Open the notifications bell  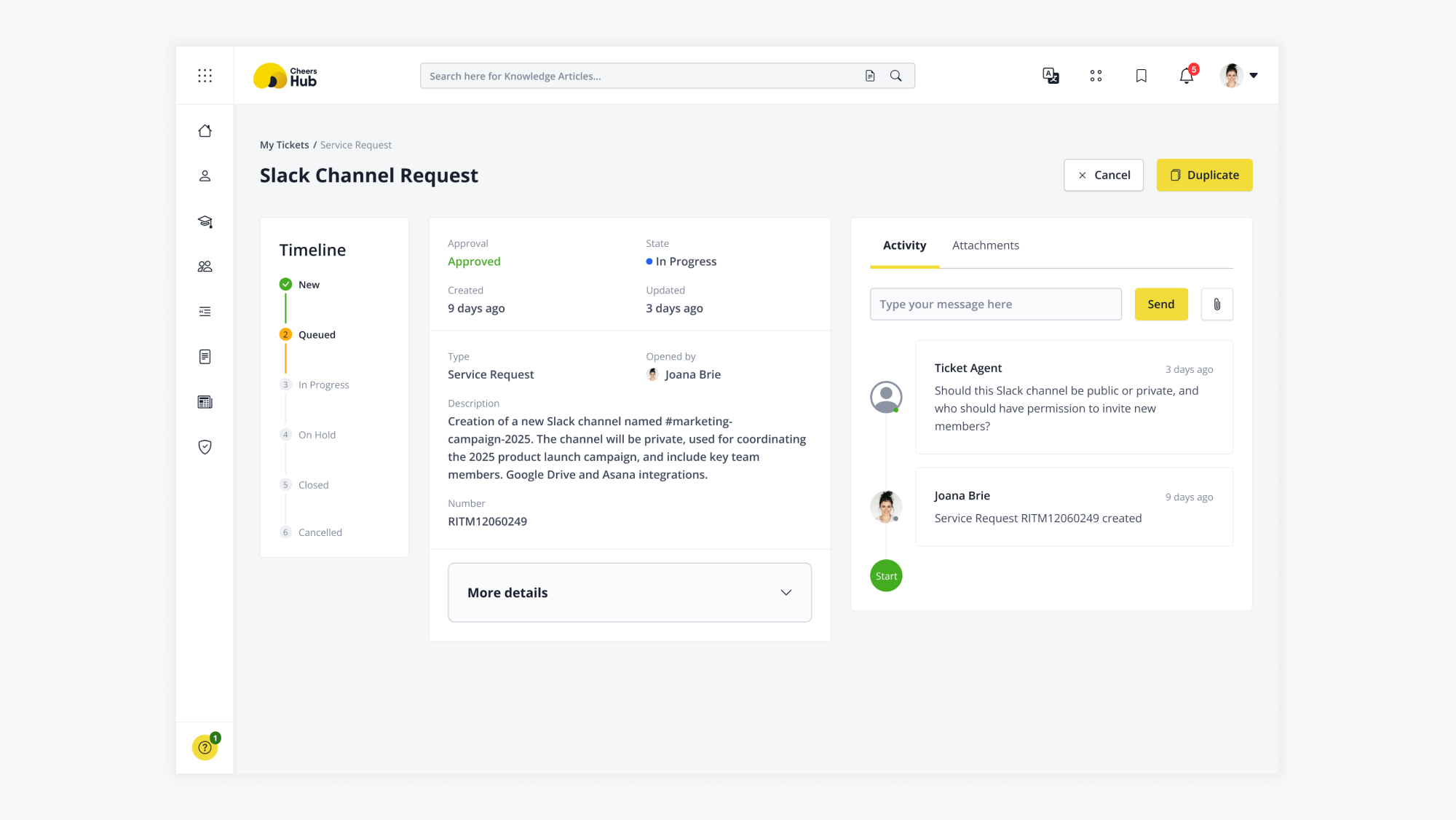pyautogui.click(x=1186, y=76)
